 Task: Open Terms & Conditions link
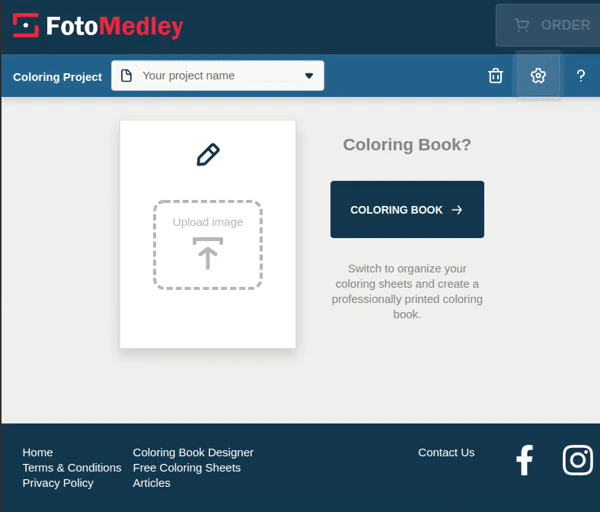coord(72,468)
